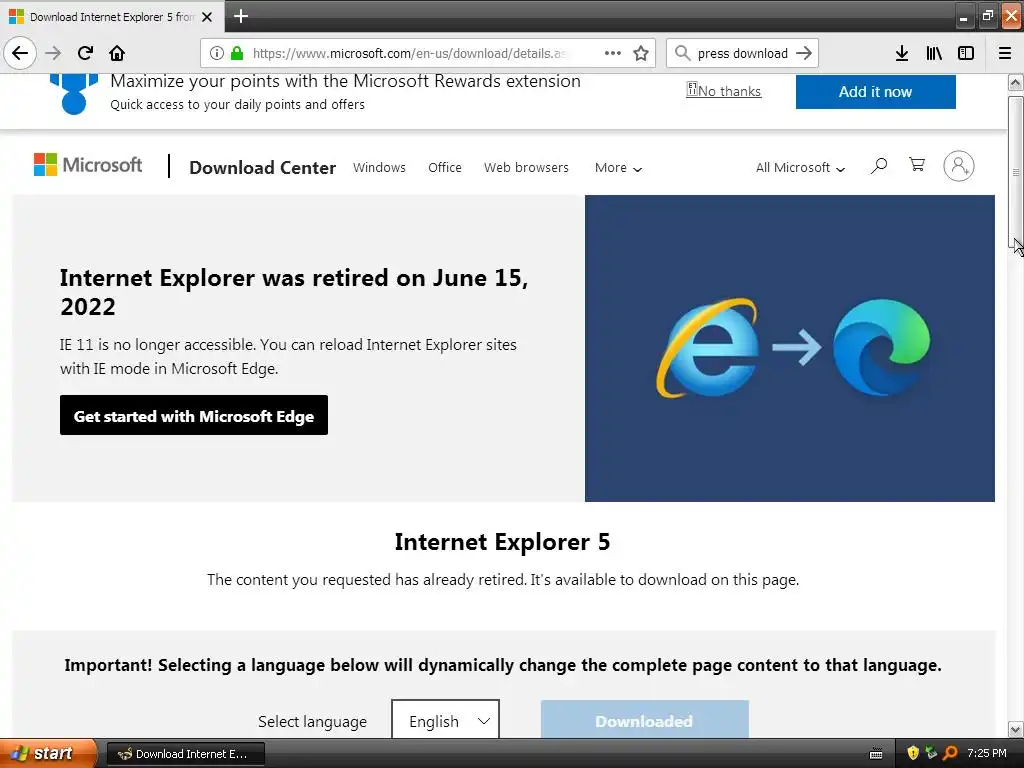Image resolution: width=1024 pixels, height=768 pixels.
Task: Show site information icon in address bar
Action: click(216, 53)
